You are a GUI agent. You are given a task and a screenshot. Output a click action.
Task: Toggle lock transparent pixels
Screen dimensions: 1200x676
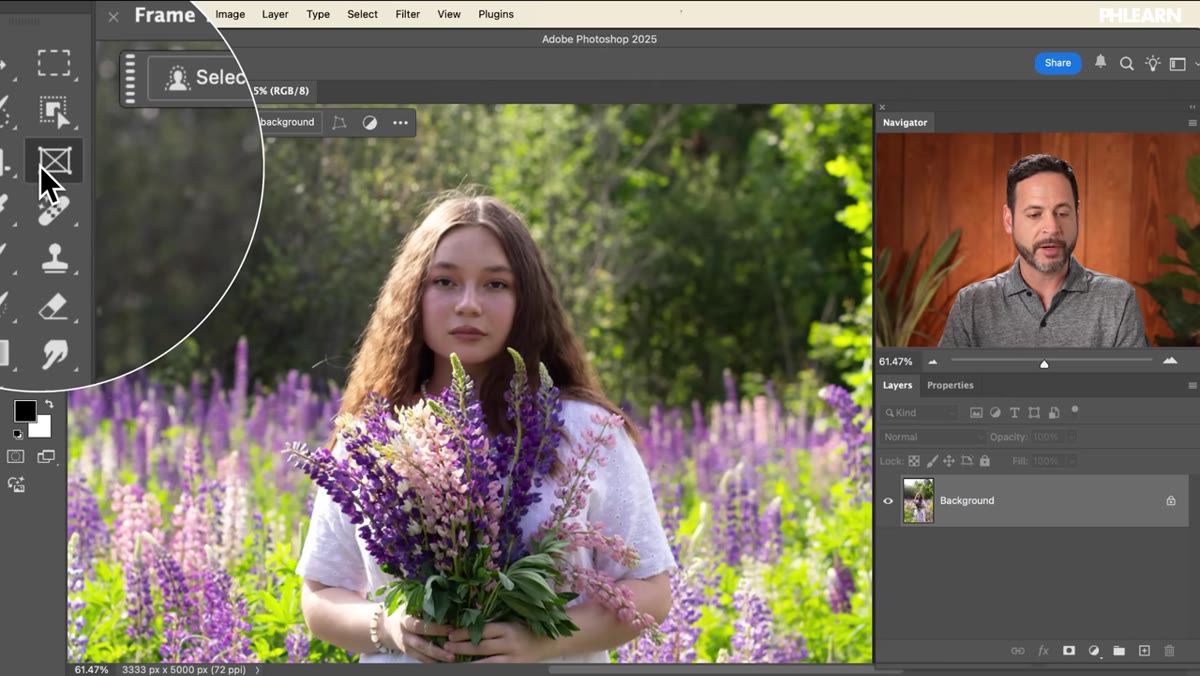[x=913, y=461]
